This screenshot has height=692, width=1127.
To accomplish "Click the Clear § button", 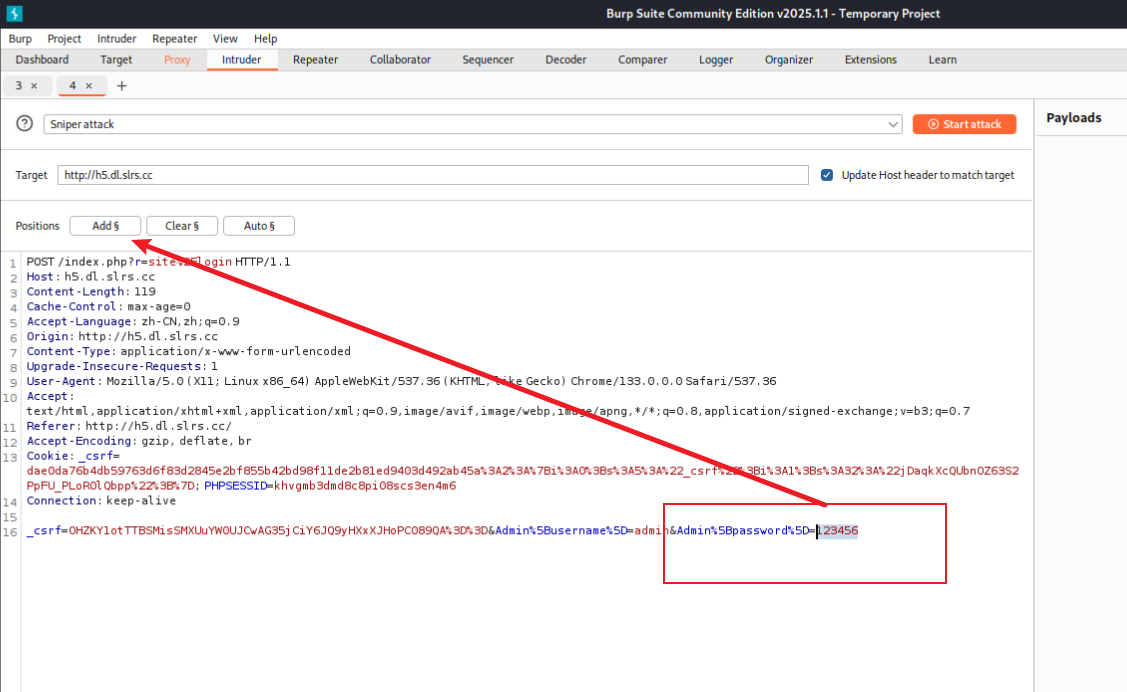I will (x=182, y=226).
